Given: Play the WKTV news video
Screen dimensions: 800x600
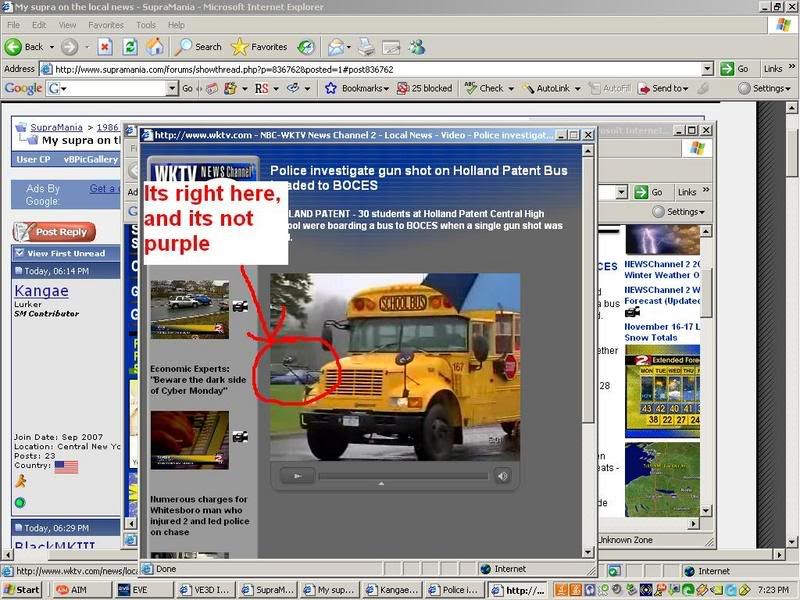Looking at the screenshot, I should tap(297, 476).
